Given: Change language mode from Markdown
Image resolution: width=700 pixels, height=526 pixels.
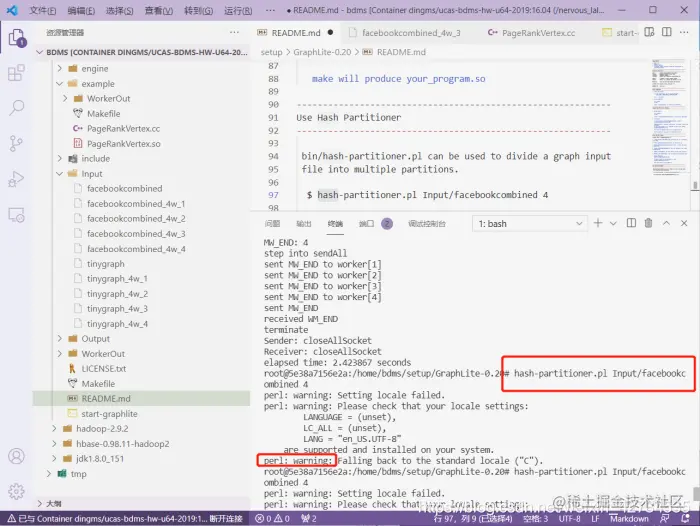Looking at the screenshot, I should pos(629,518).
